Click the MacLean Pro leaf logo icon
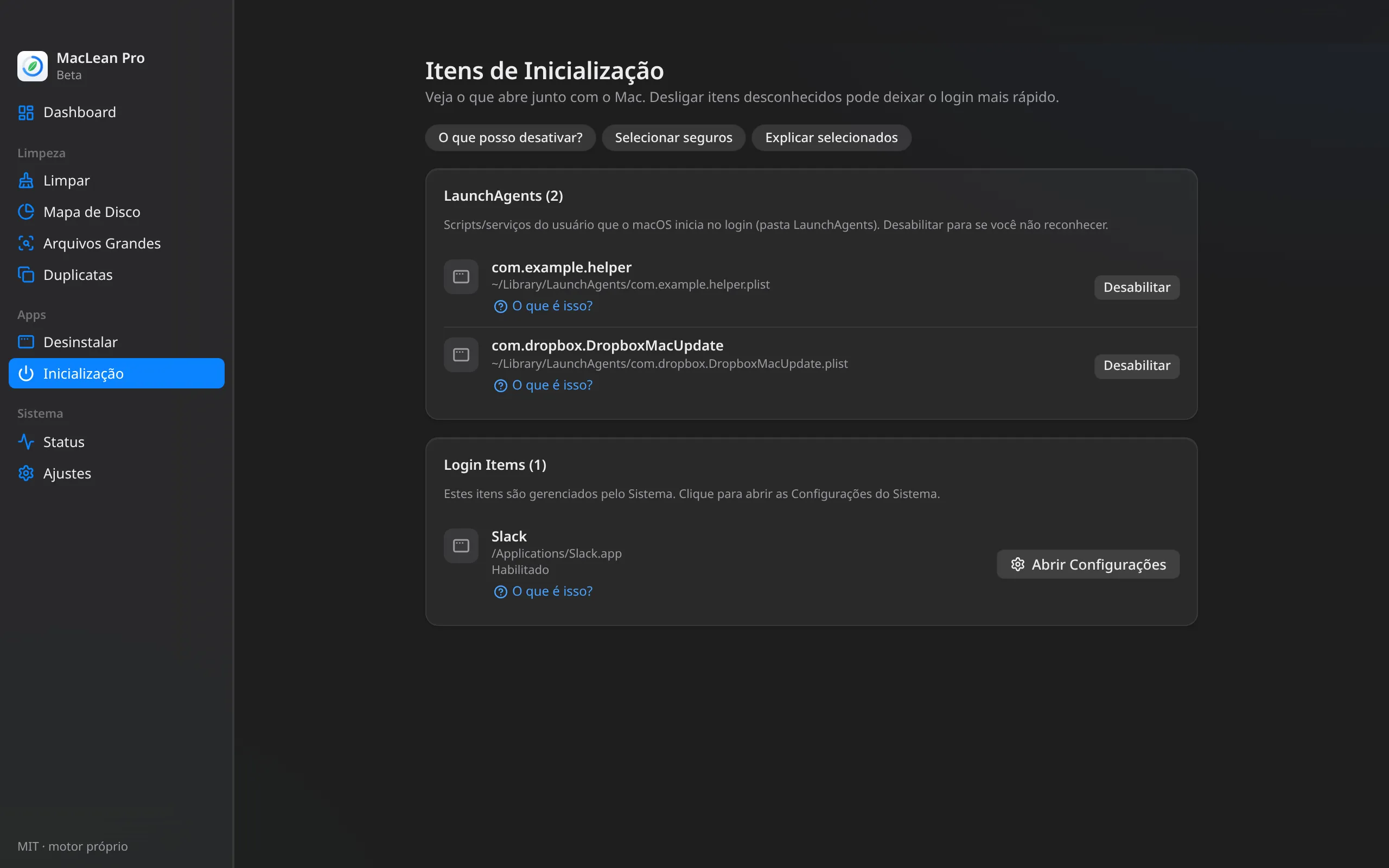Viewport: 1389px width, 868px height. 32,66
